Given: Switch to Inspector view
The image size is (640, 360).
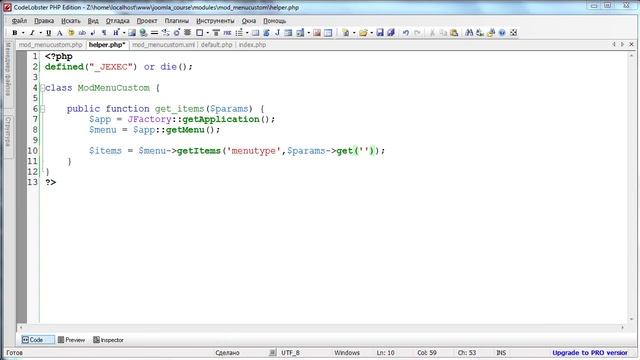Looking at the screenshot, I should (108, 340).
